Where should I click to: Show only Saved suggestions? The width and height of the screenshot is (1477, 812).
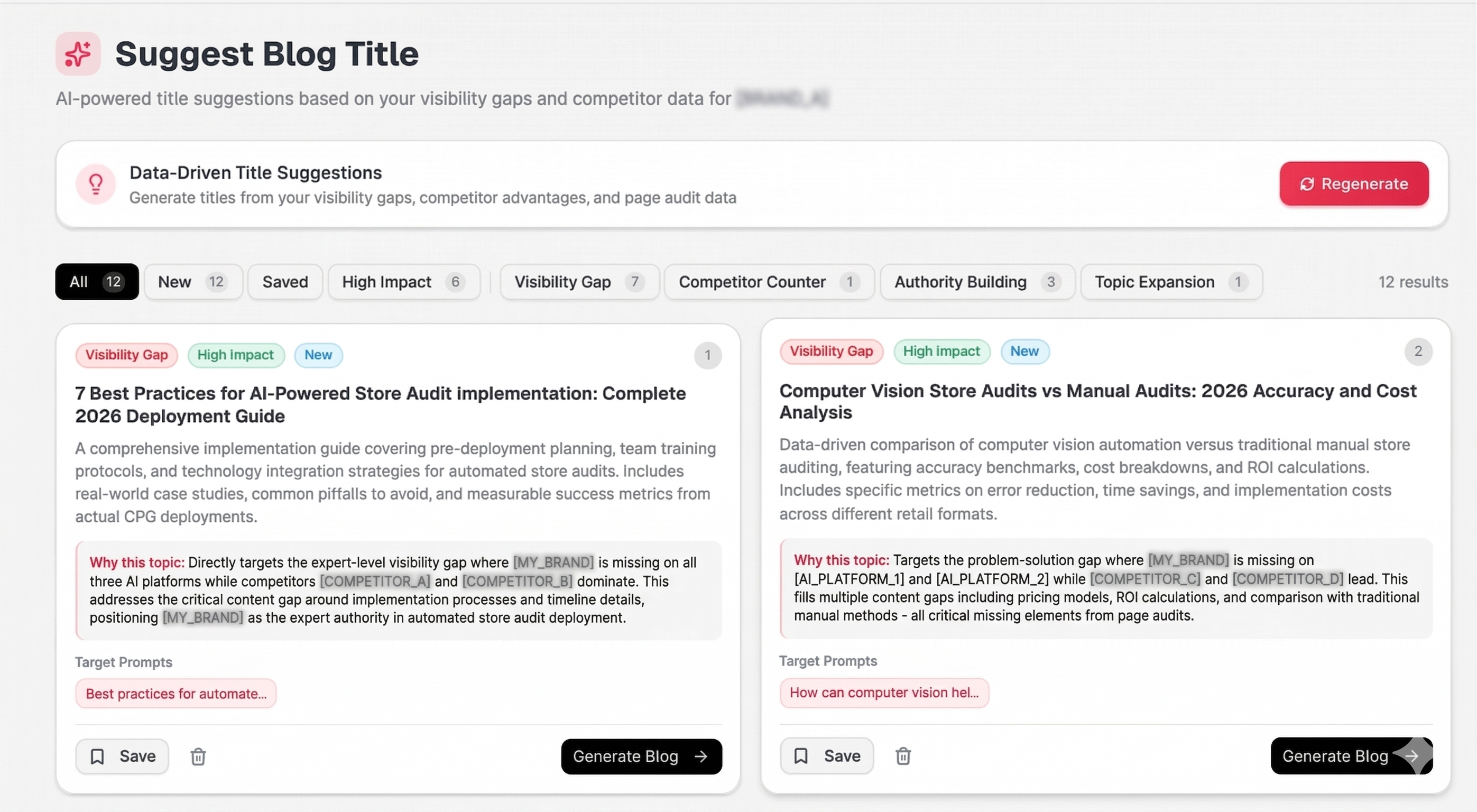click(285, 282)
